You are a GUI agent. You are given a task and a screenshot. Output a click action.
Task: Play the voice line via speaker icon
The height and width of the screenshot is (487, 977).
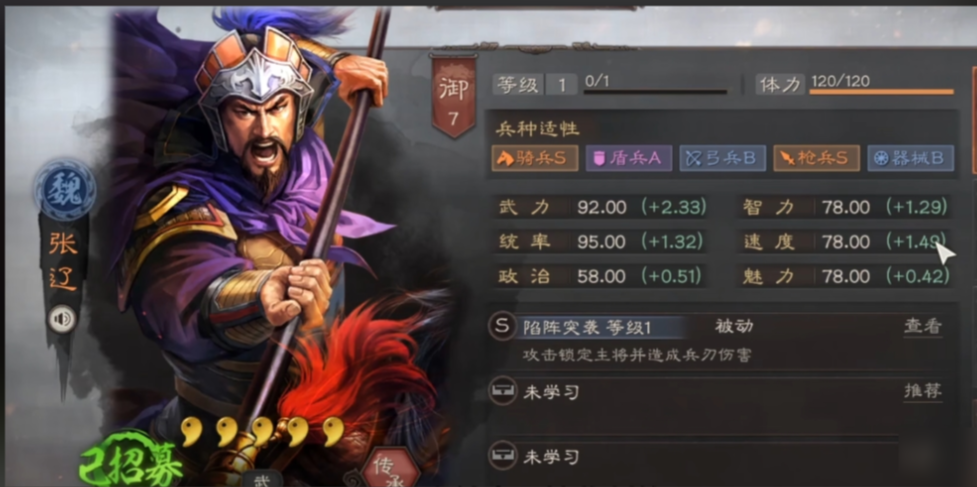(62, 320)
